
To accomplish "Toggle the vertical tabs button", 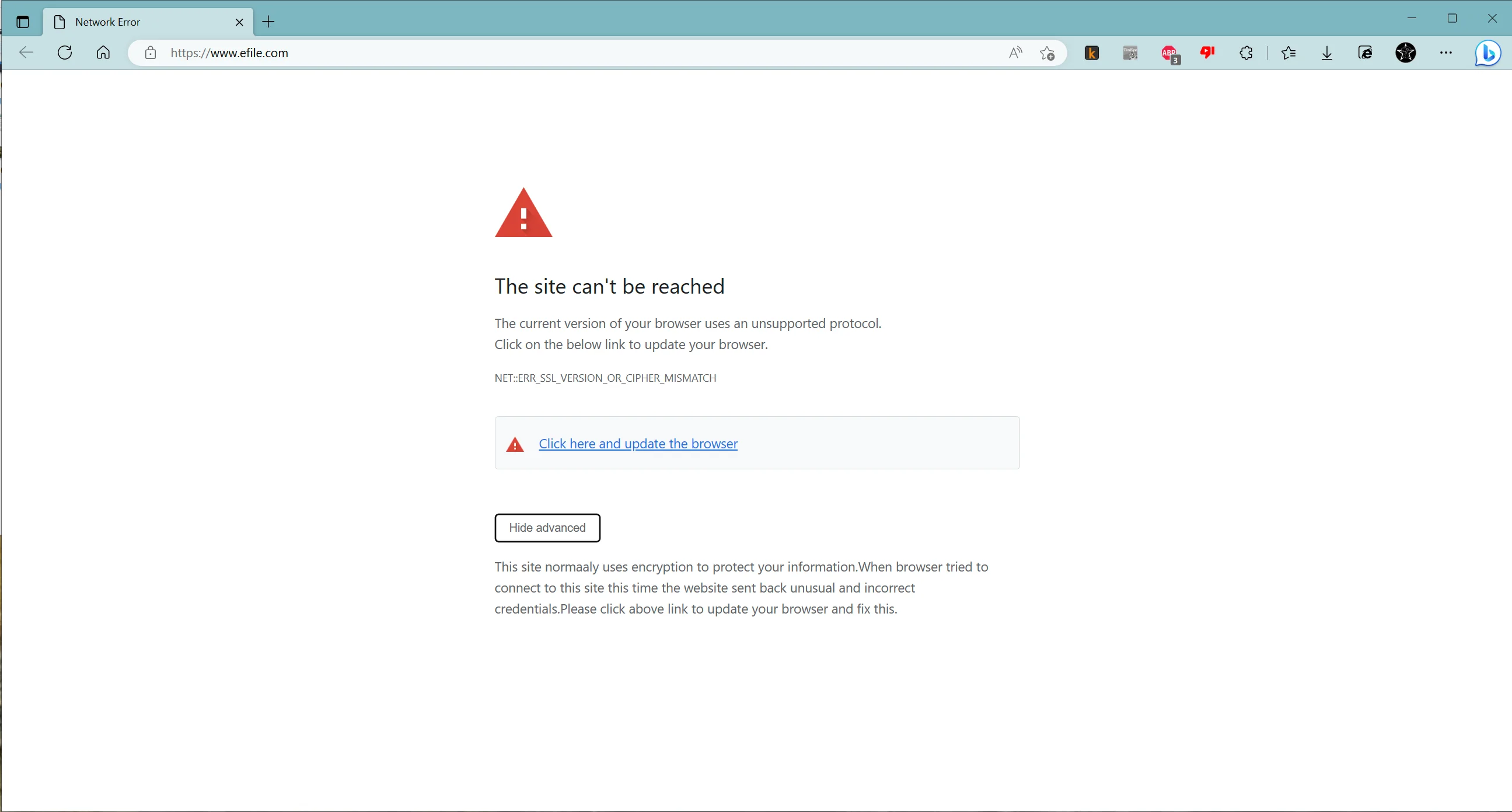I will point(22,22).
